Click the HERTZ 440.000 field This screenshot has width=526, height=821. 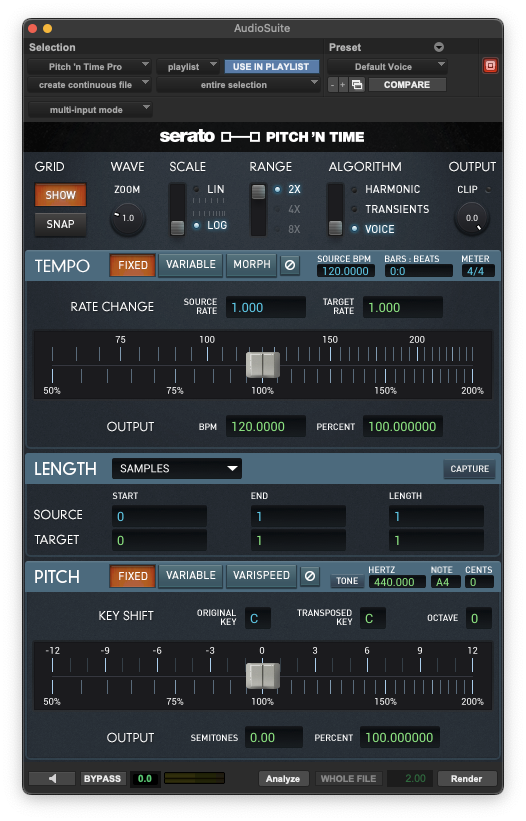[x=397, y=582]
